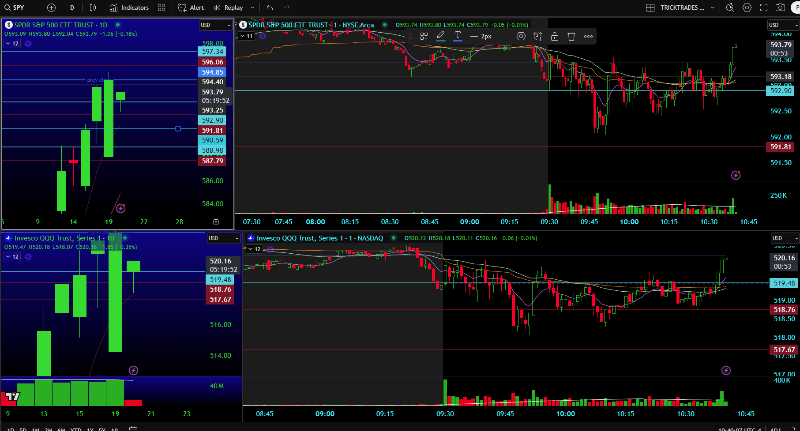The width and height of the screenshot is (800, 431).
Task: Click the horizontal line handle on SPY daily chart
Action: 178,129
